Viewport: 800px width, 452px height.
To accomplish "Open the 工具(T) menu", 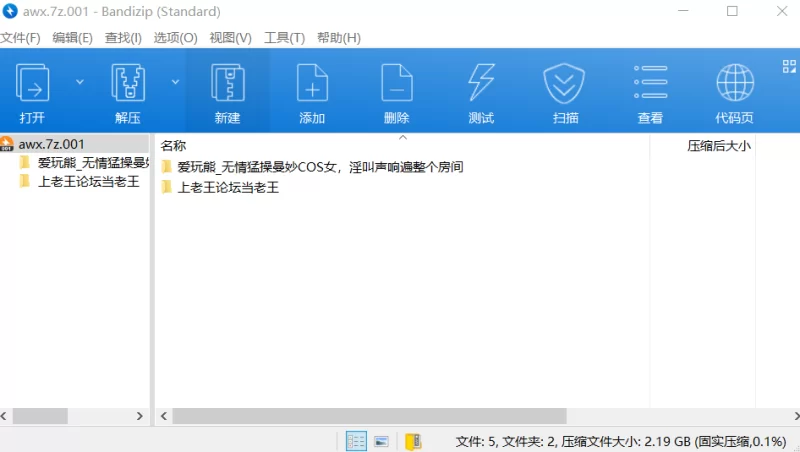I will coord(284,37).
